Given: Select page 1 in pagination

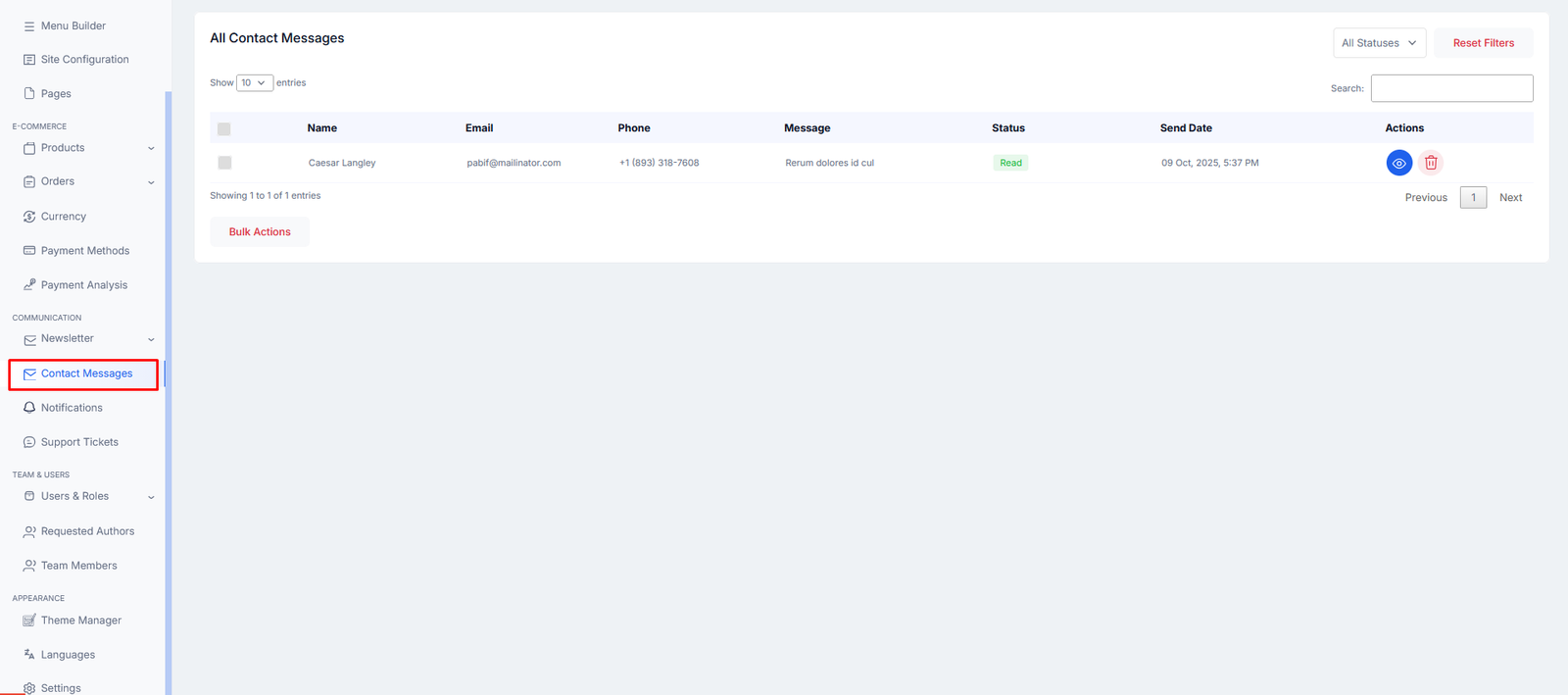Looking at the screenshot, I should click(1473, 198).
